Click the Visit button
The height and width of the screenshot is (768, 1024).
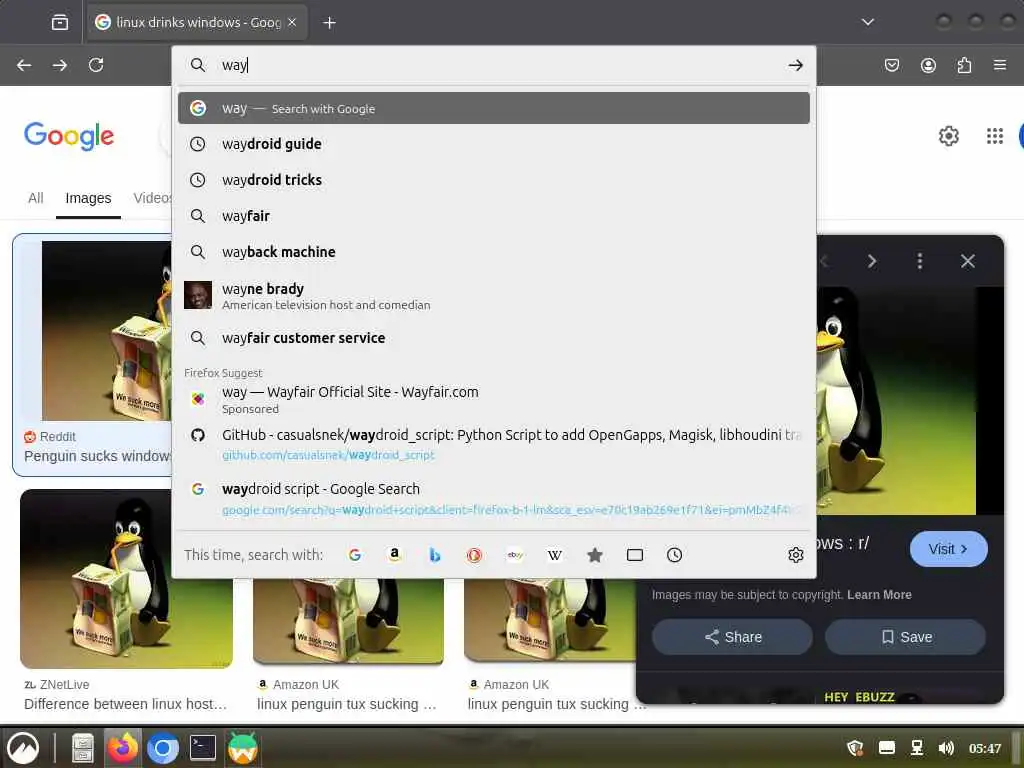948,549
